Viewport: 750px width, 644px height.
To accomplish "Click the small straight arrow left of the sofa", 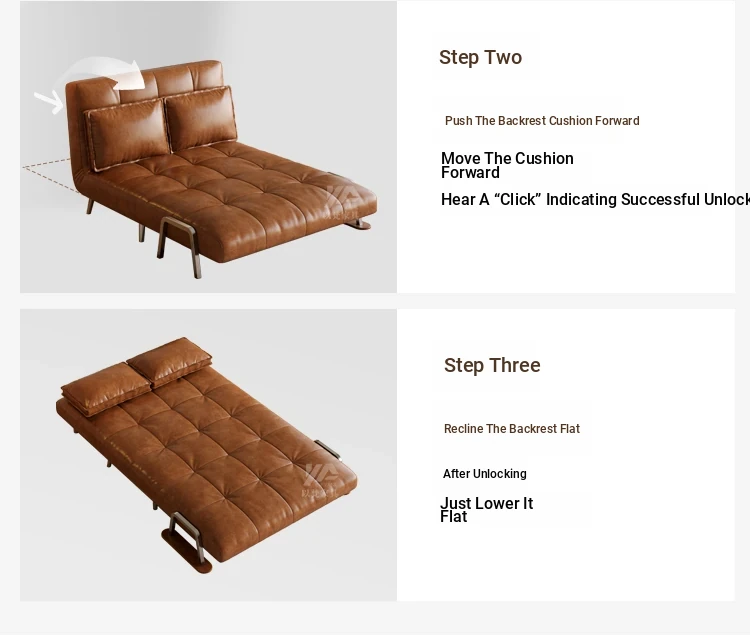I will click(x=49, y=102).
